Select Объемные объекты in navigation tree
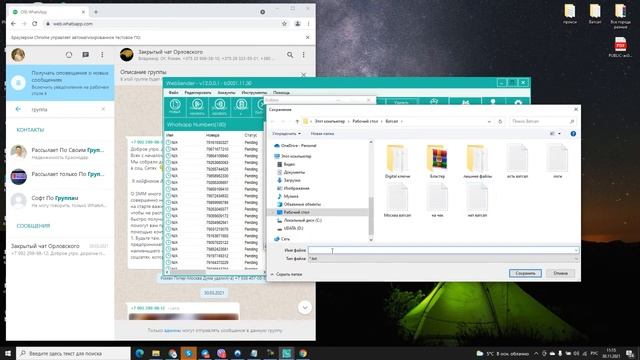 pyautogui.click(x=302, y=204)
